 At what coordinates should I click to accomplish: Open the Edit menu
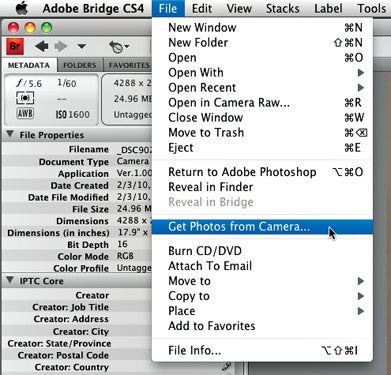tap(202, 8)
